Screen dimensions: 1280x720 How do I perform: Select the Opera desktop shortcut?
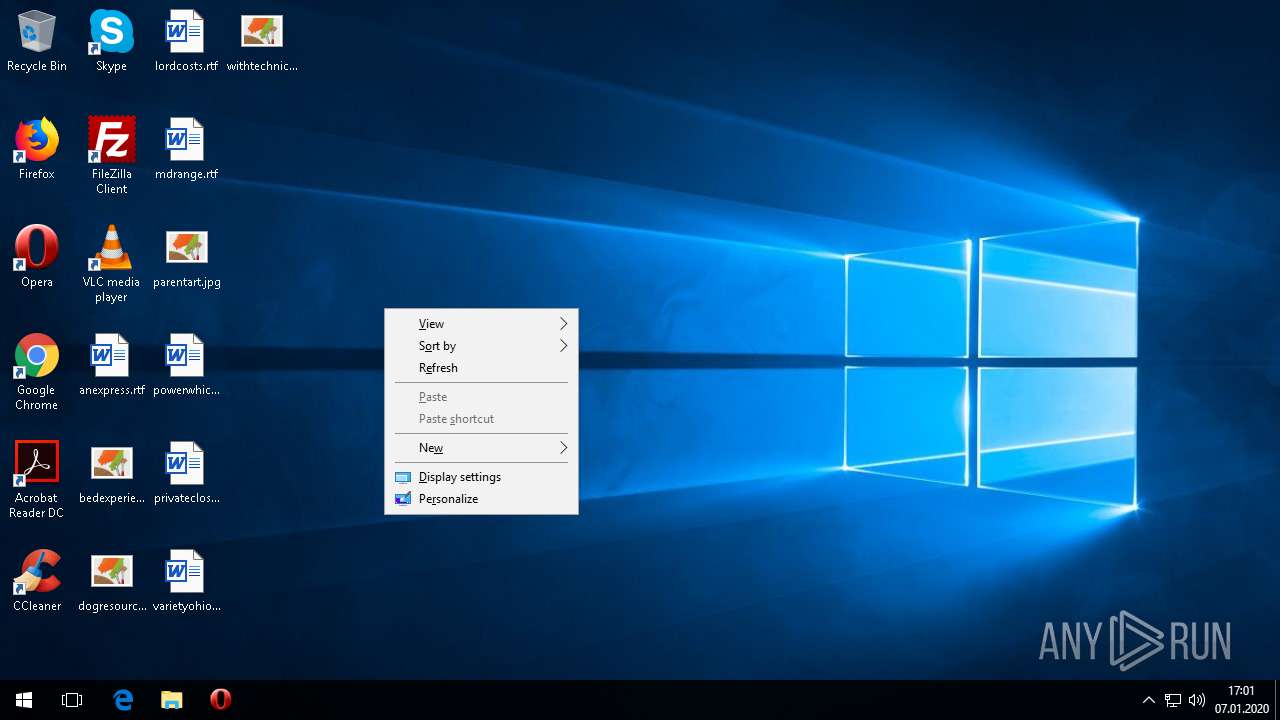[x=37, y=258]
